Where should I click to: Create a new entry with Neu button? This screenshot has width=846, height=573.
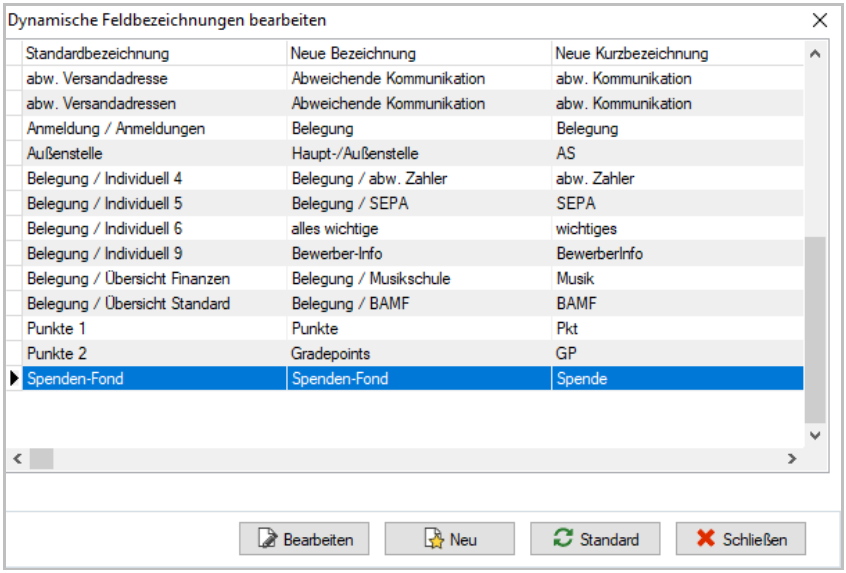449,538
